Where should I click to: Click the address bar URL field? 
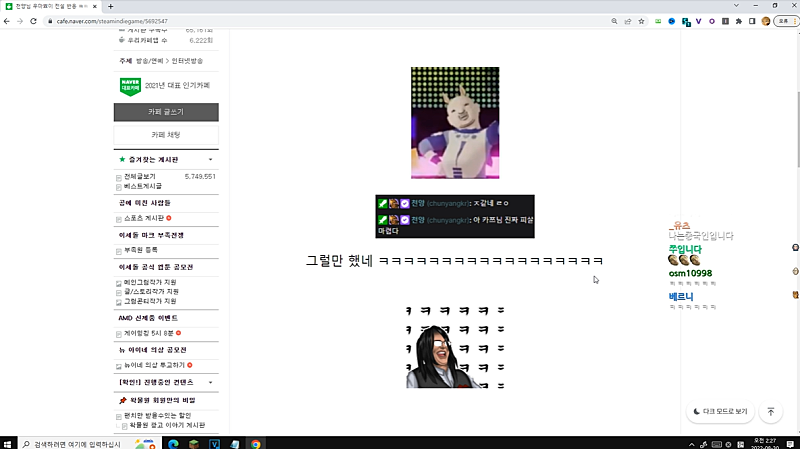pyautogui.click(x=327, y=21)
